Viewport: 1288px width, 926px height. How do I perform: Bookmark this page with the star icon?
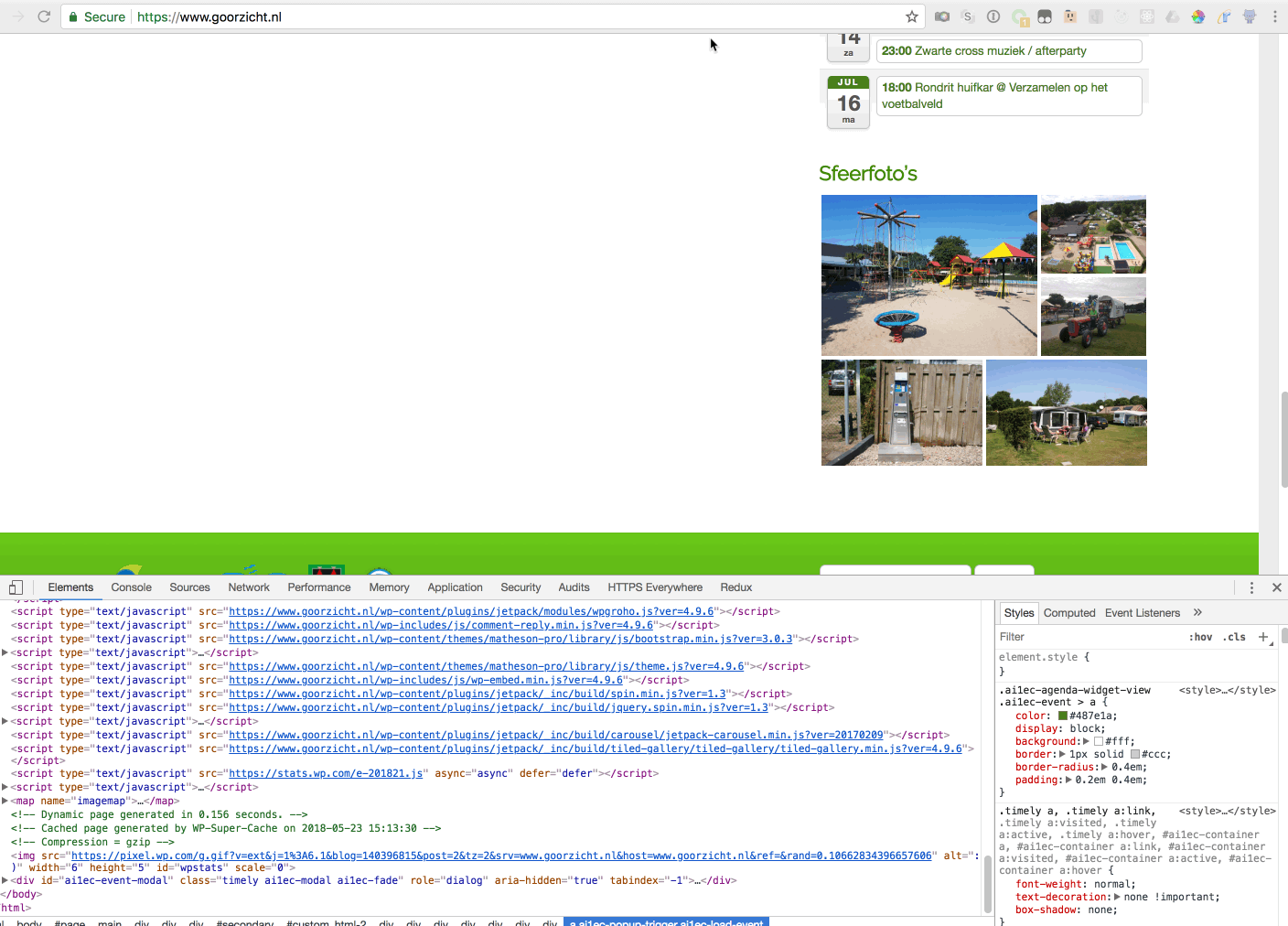[912, 16]
